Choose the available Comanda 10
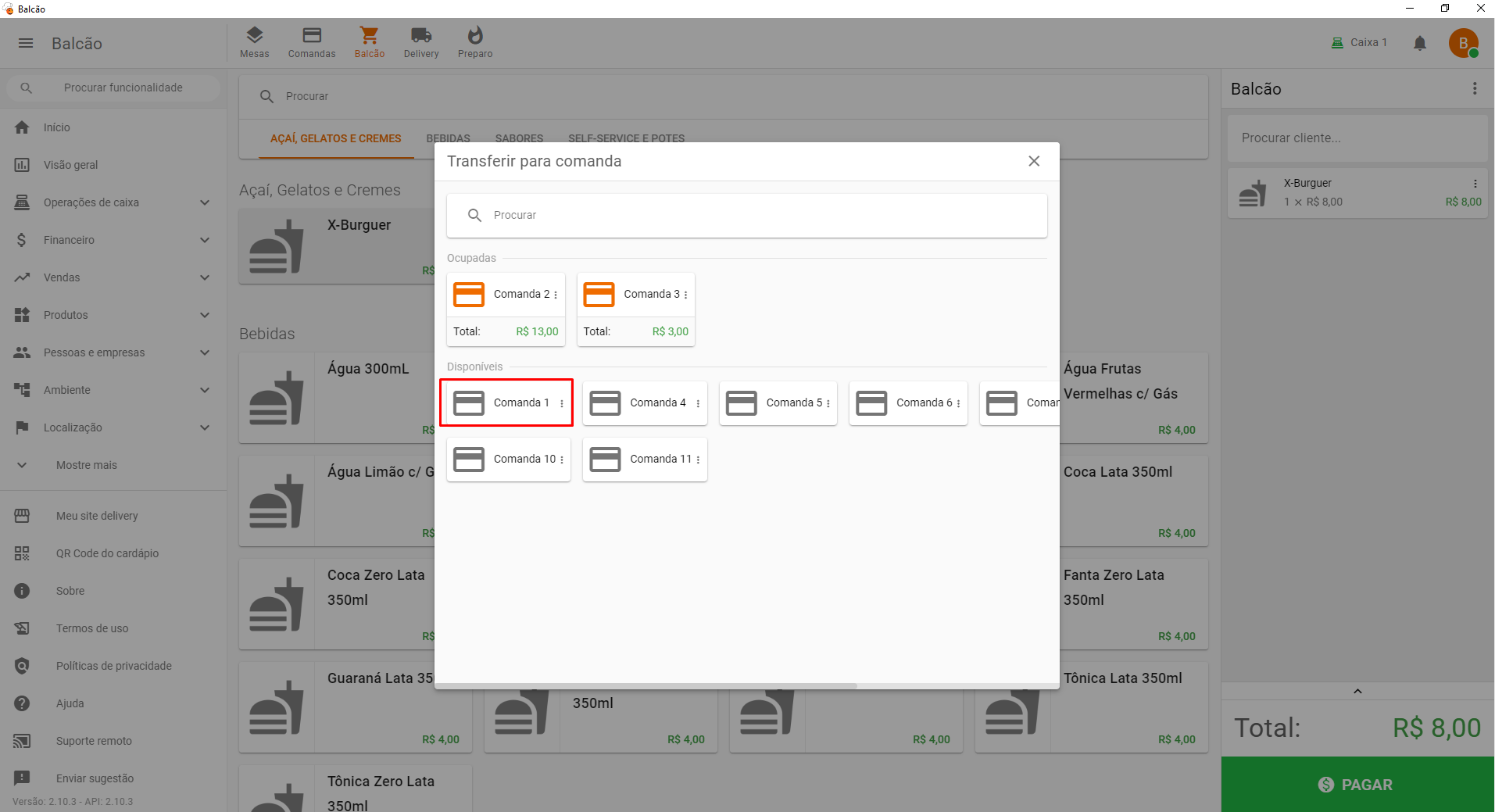This screenshot has width=1495, height=812. point(509,460)
